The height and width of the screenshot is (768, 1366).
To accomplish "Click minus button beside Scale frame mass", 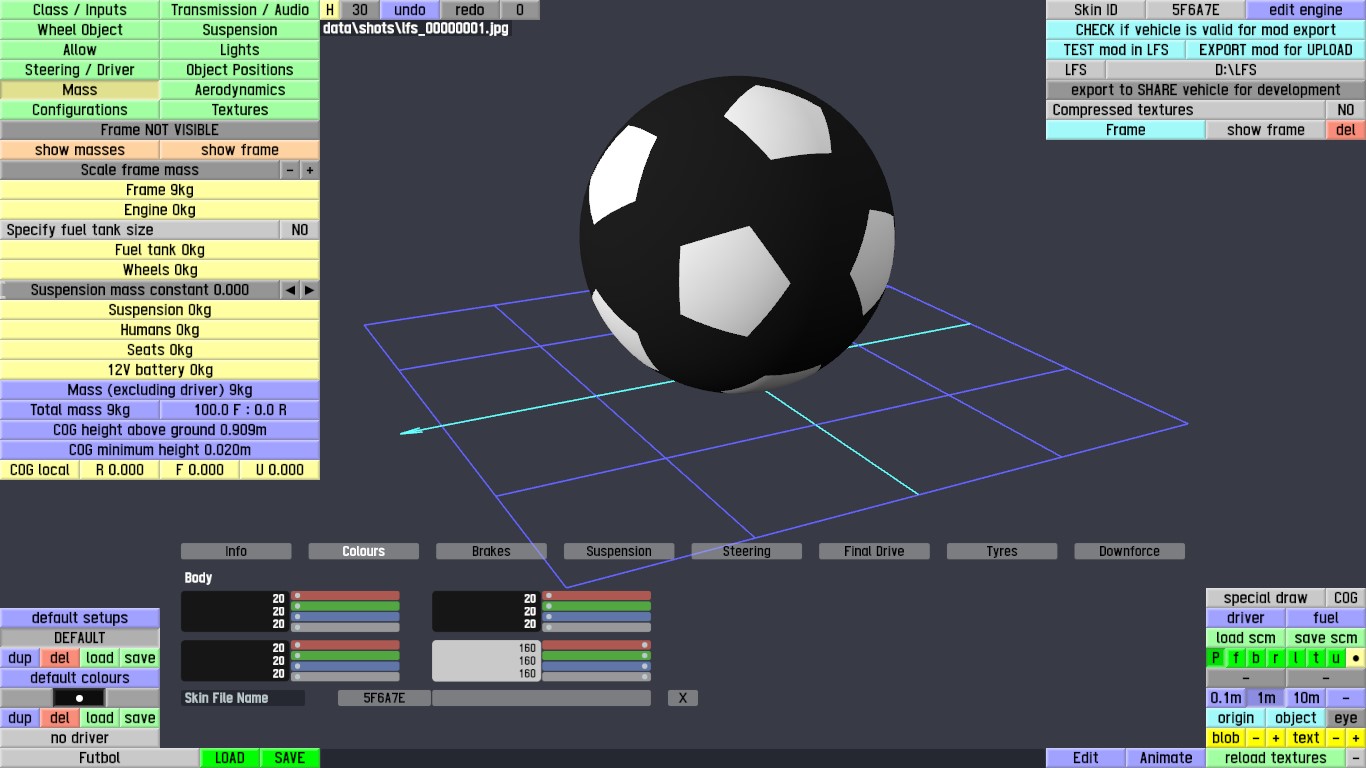I will coord(290,170).
